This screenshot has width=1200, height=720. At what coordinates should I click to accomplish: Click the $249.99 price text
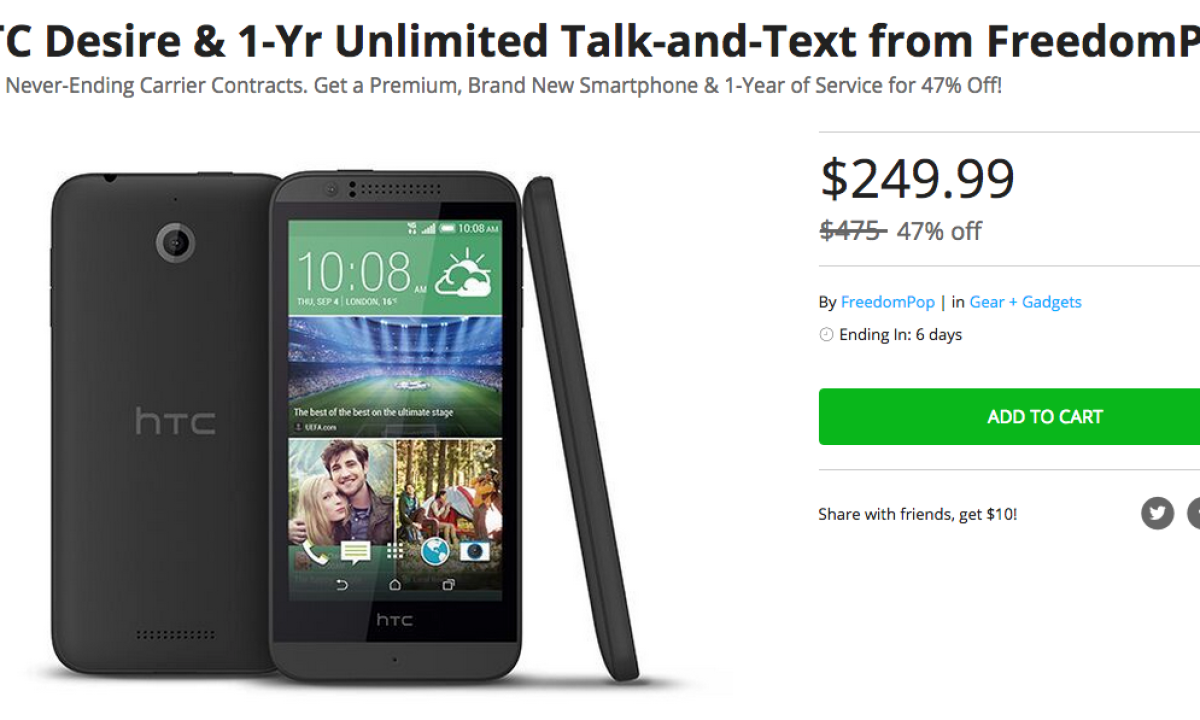pyautogui.click(x=917, y=180)
